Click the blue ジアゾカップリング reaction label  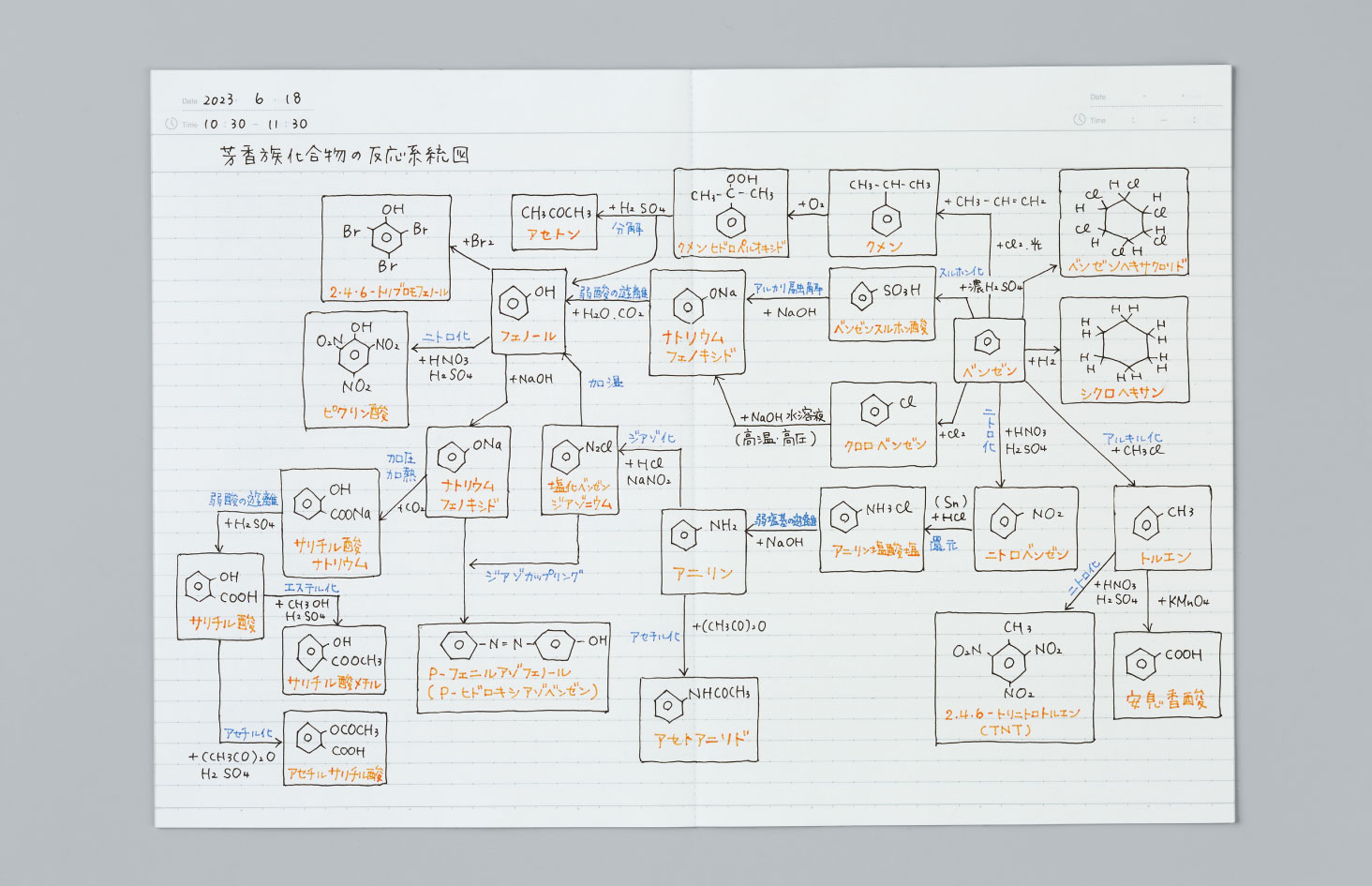533,576
